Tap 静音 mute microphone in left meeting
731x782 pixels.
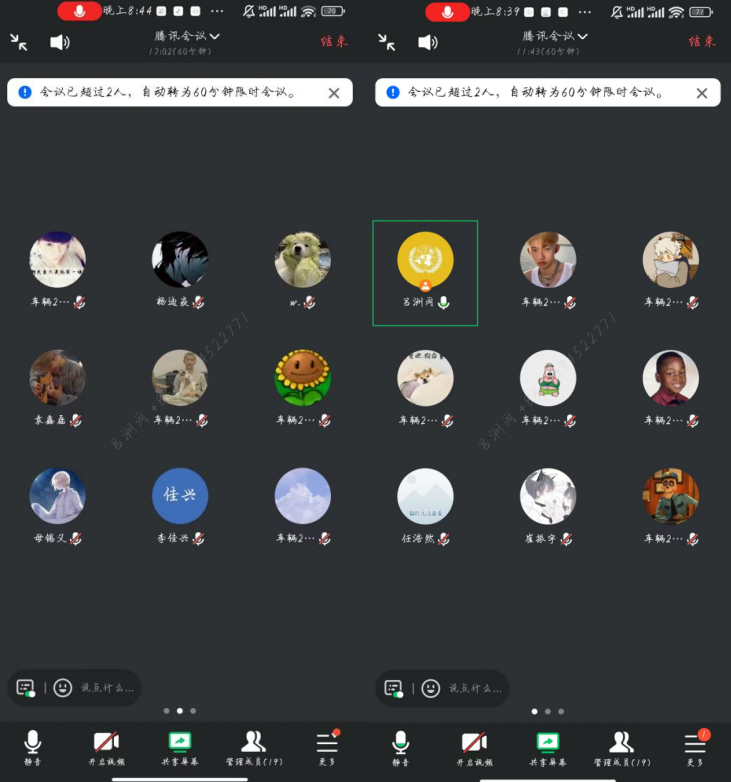33,746
